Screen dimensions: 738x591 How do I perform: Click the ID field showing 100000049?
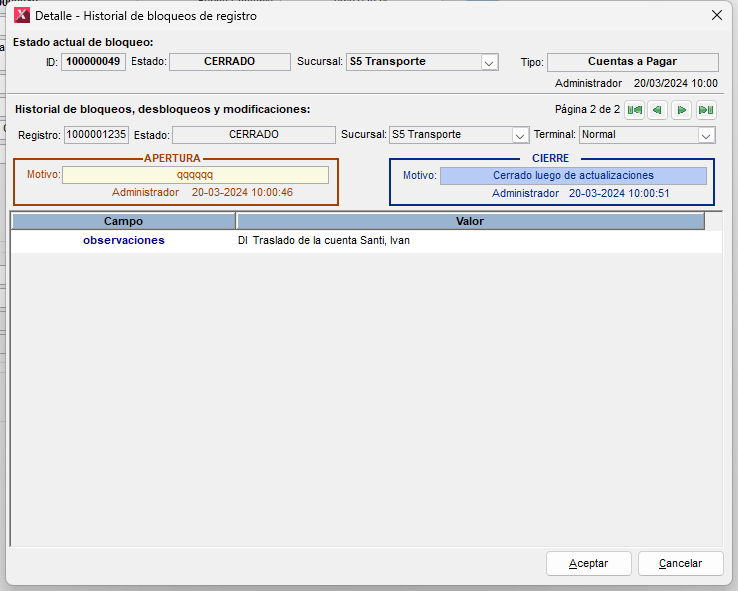[94, 62]
